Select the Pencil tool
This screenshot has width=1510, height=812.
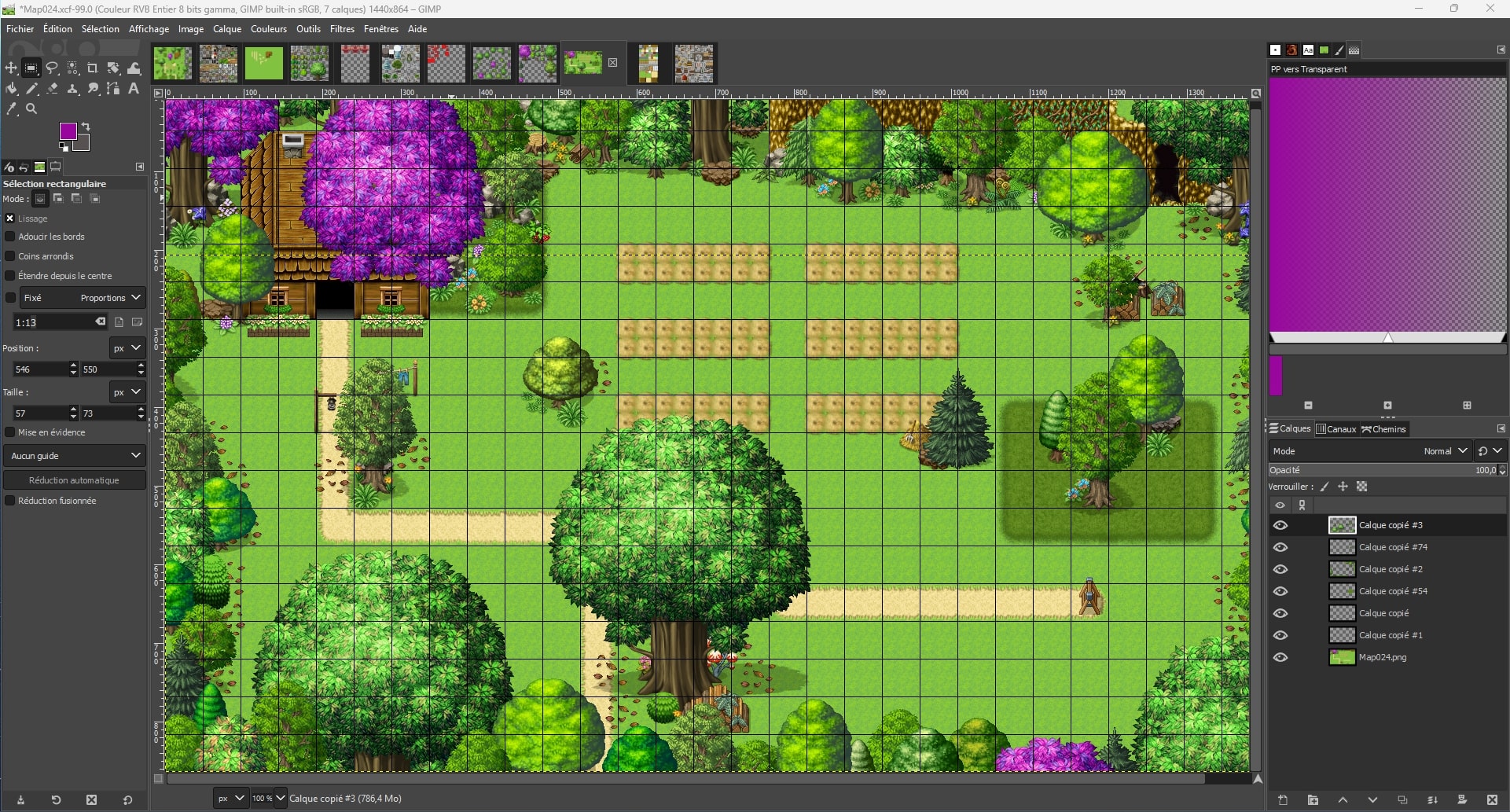(x=31, y=89)
